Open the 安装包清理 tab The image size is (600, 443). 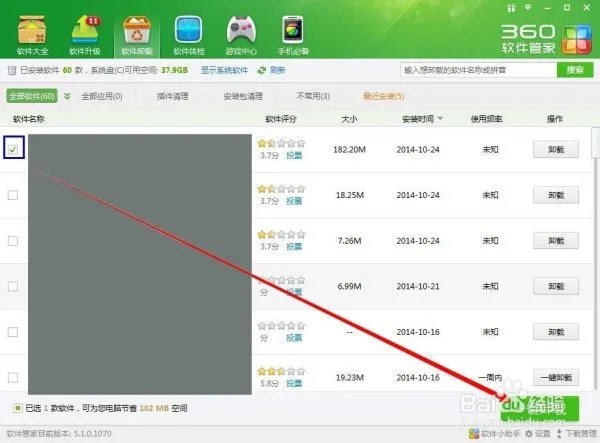[x=243, y=96]
